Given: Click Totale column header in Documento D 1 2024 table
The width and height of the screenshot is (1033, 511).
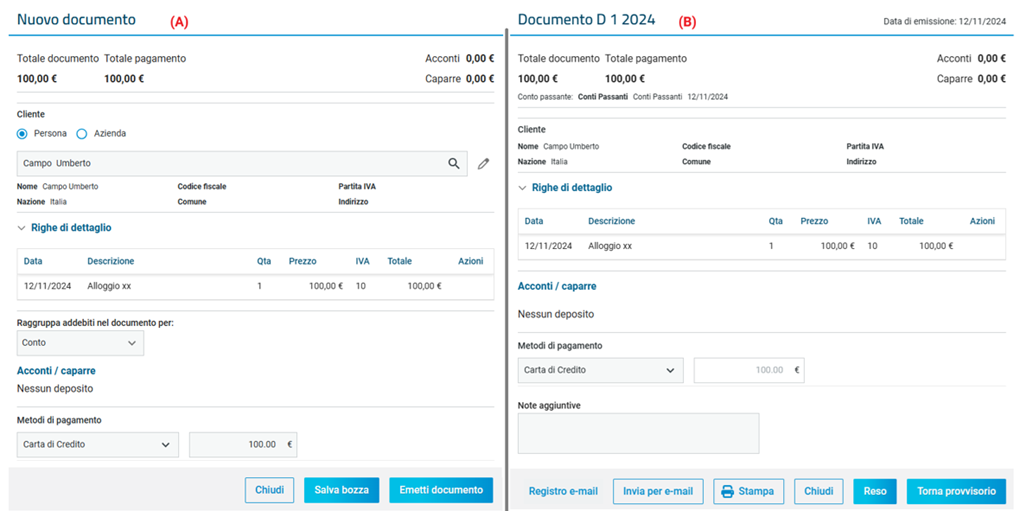Looking at the screenshot, I should [x=911, y=221].
